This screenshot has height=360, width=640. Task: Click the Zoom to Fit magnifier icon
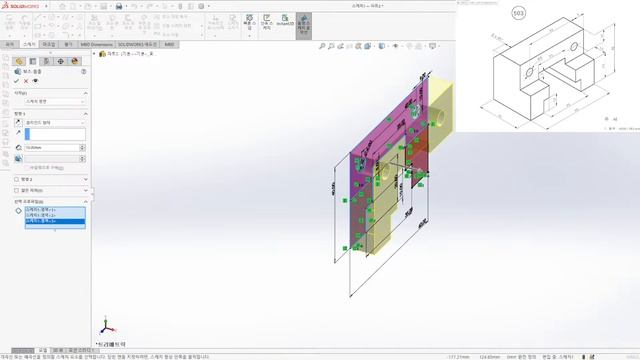pyautogui.click(x=322, y=46)
